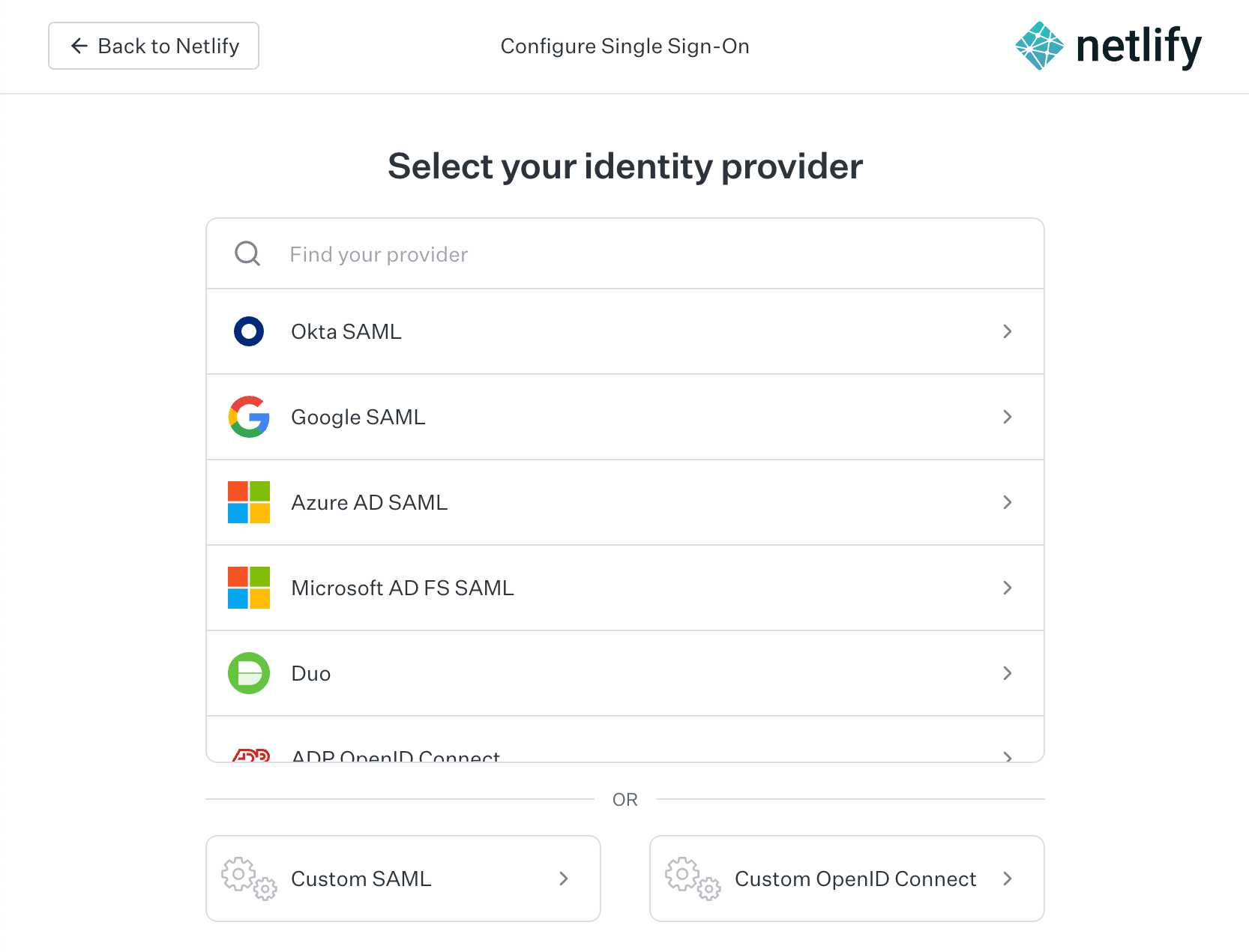The width and height of the screenshot is (1249, 952).
Task: Click the Microsoft AD FS logo icon
Action: point(249,588)
